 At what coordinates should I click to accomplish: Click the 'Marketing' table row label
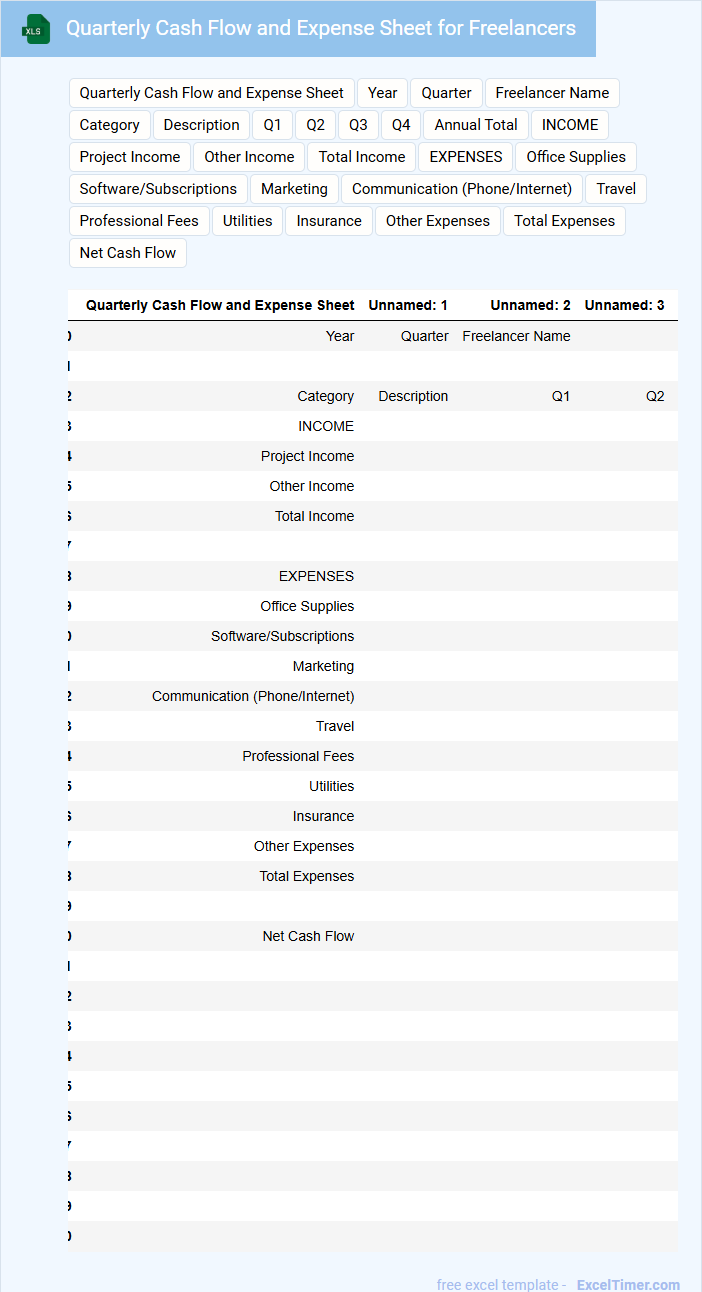pos(324,666)
